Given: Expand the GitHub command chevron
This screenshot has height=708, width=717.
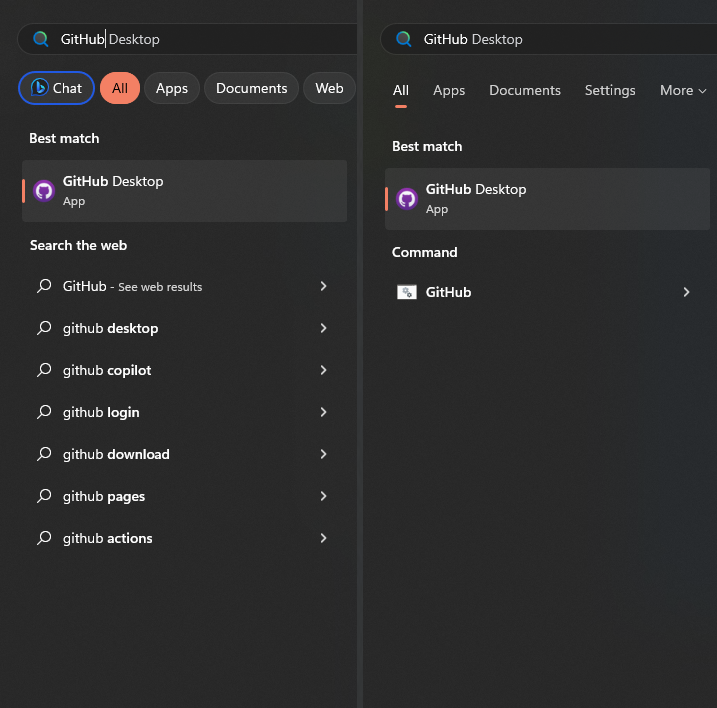Looking at the screenshot, I should tap(686, 292).
